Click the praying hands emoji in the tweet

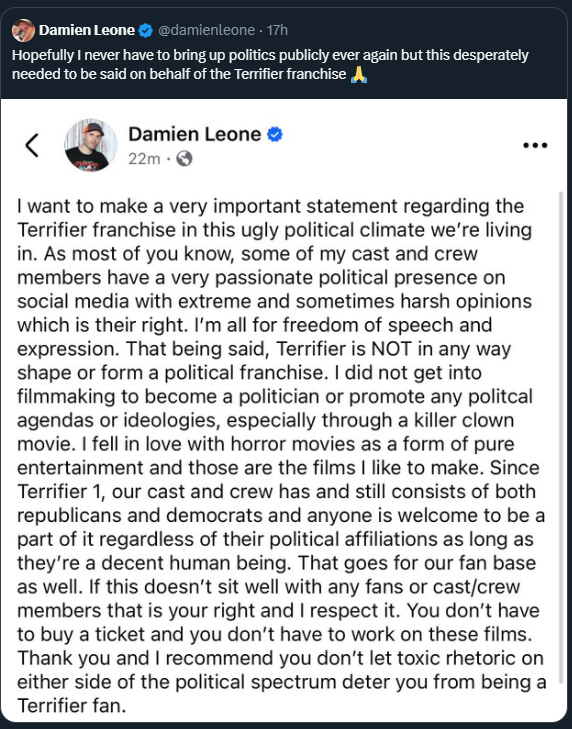click(359, 74)
